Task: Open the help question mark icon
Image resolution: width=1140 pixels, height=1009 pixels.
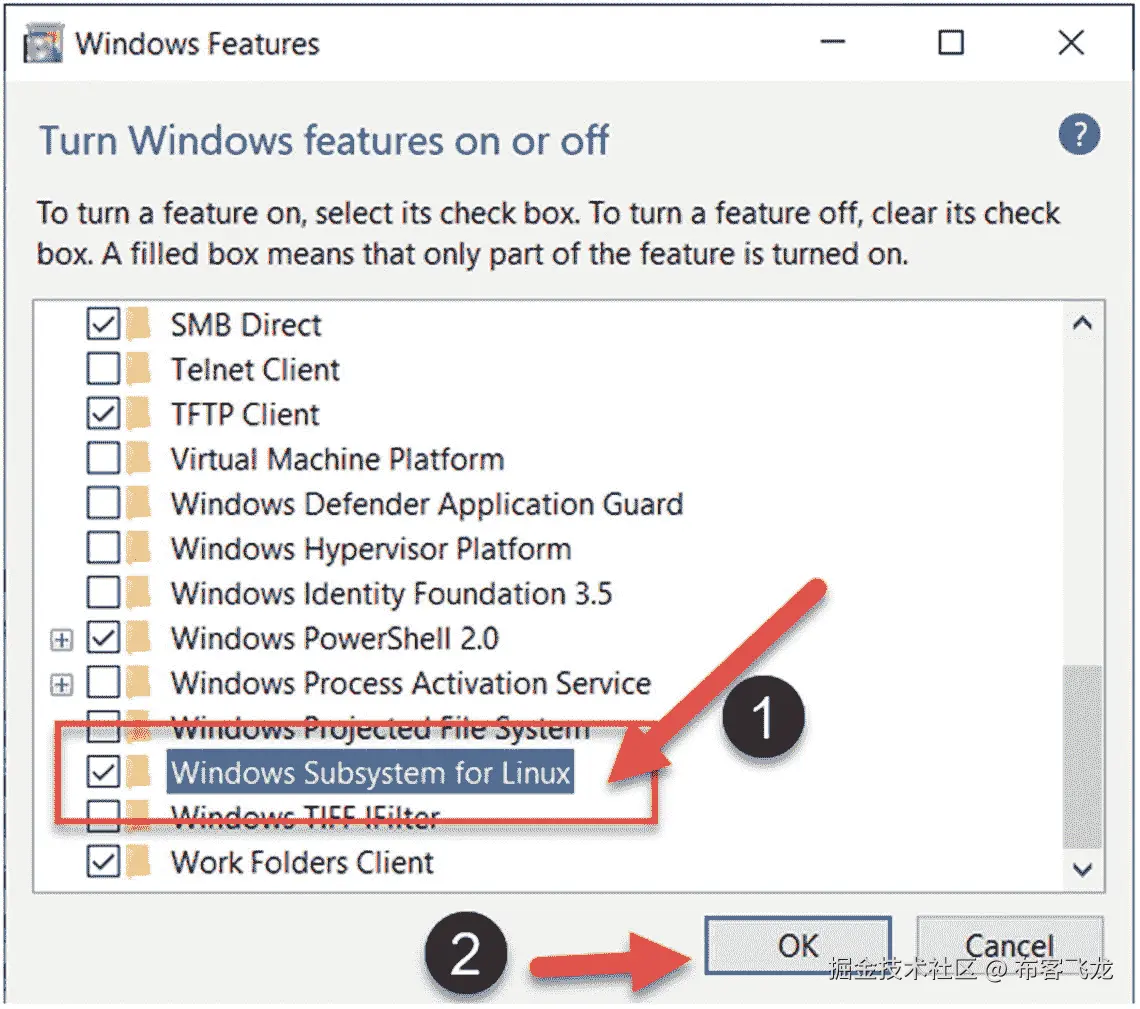Action: 1079,134
